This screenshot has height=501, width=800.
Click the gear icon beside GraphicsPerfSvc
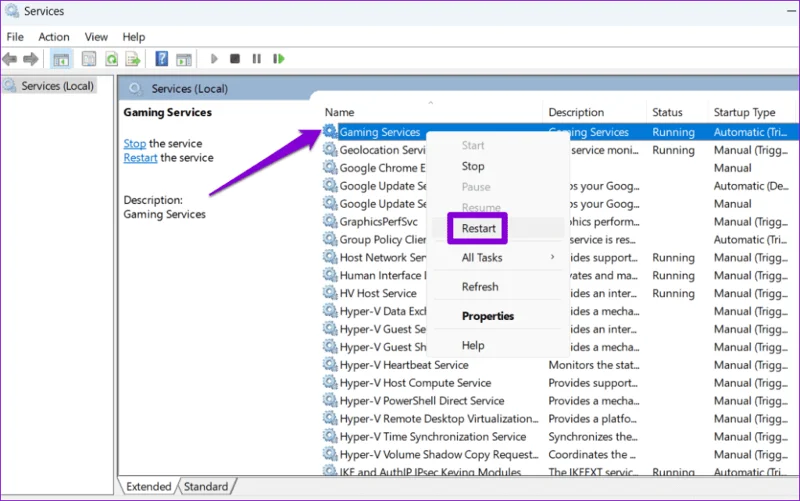pos(330,221)
